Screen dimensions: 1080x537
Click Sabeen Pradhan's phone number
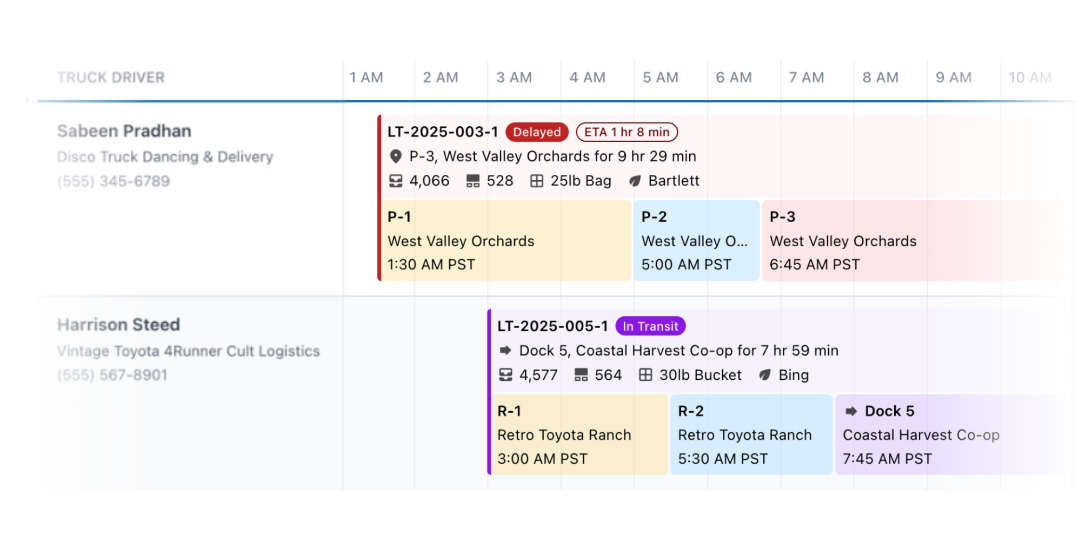pos(113,181)
